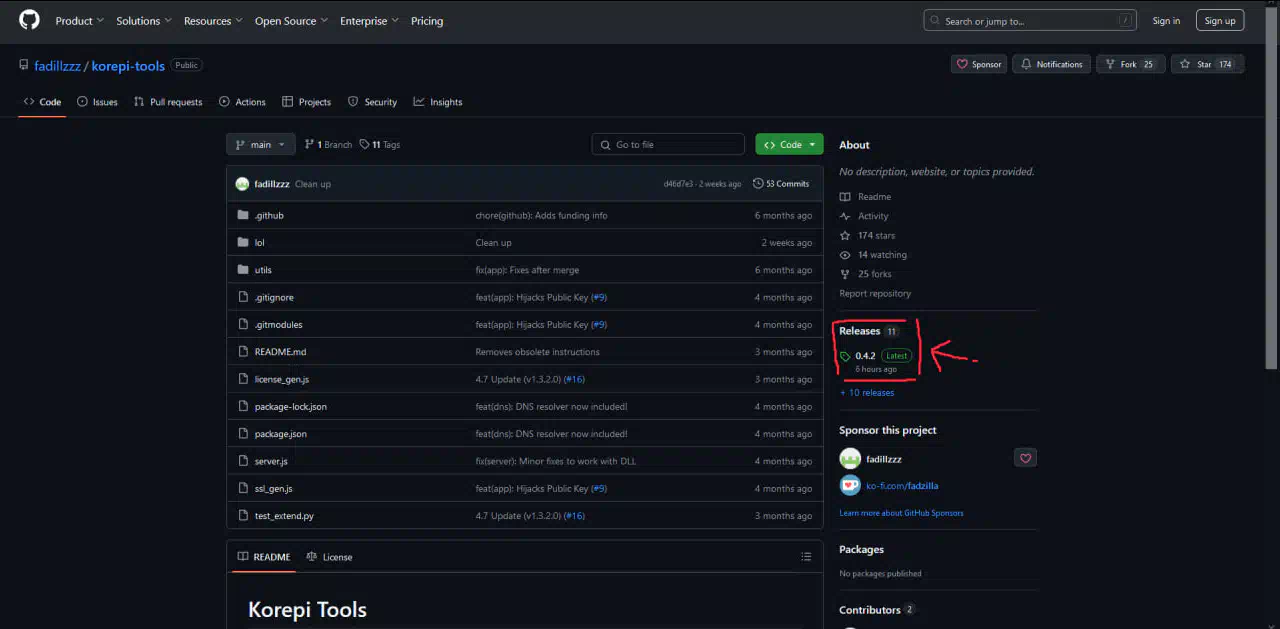This screenshot has height=629, width=1280.
Task: Click the ko-fi icon in sponsor section
Action: coord(850,486)
